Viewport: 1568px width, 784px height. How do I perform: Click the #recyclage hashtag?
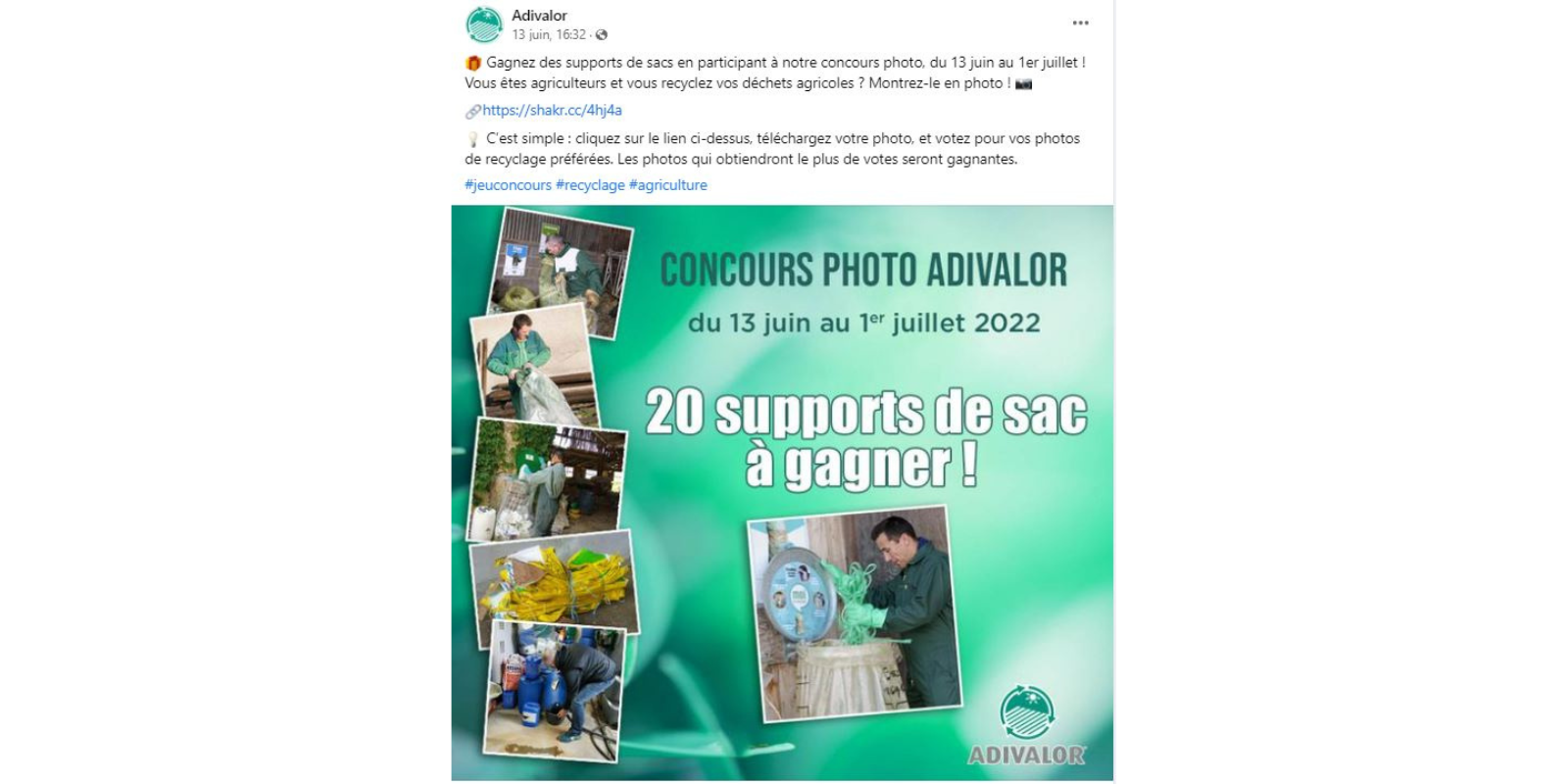[590, 185]
